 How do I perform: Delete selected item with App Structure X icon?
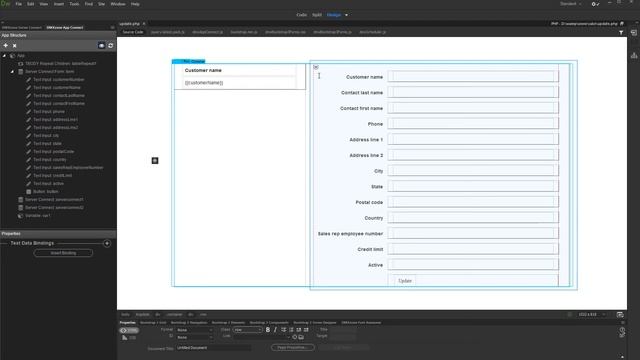click(x=15, y=46)
